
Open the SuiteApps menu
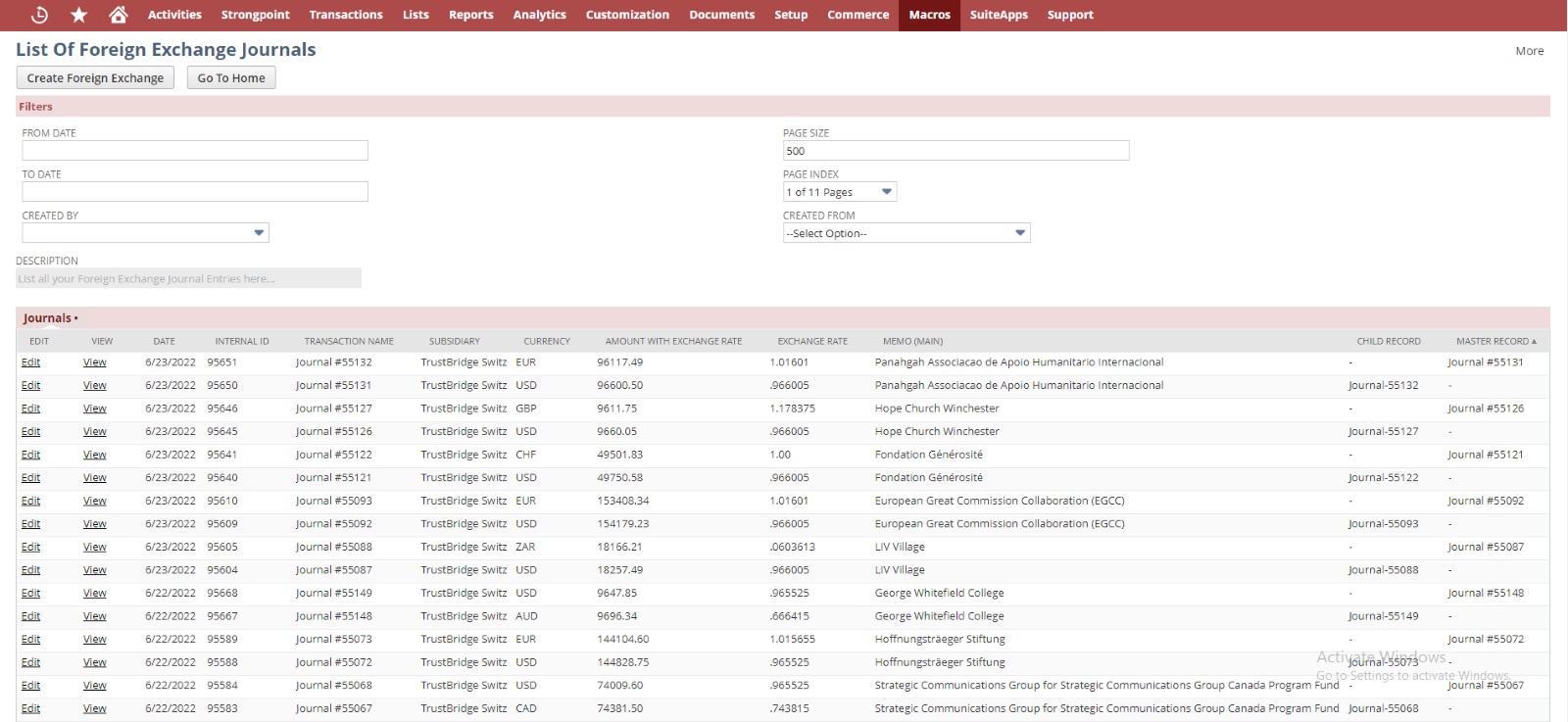999,15
